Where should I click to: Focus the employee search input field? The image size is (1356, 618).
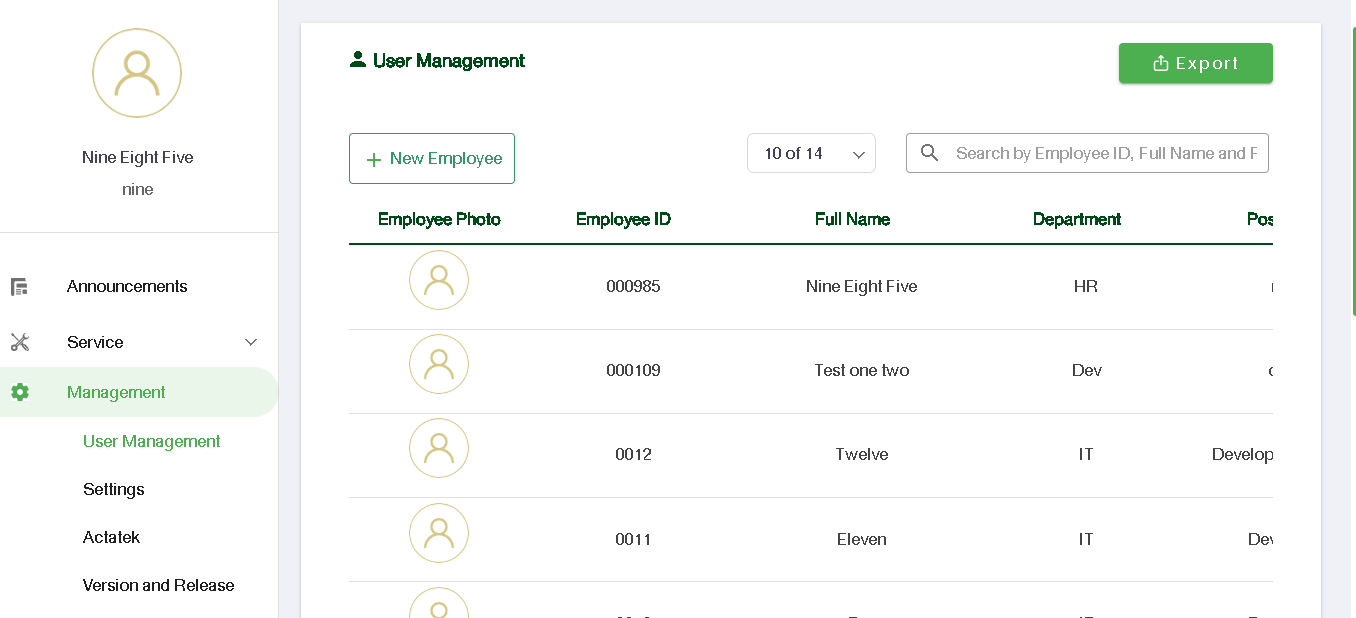click(x=1105, y=153)
